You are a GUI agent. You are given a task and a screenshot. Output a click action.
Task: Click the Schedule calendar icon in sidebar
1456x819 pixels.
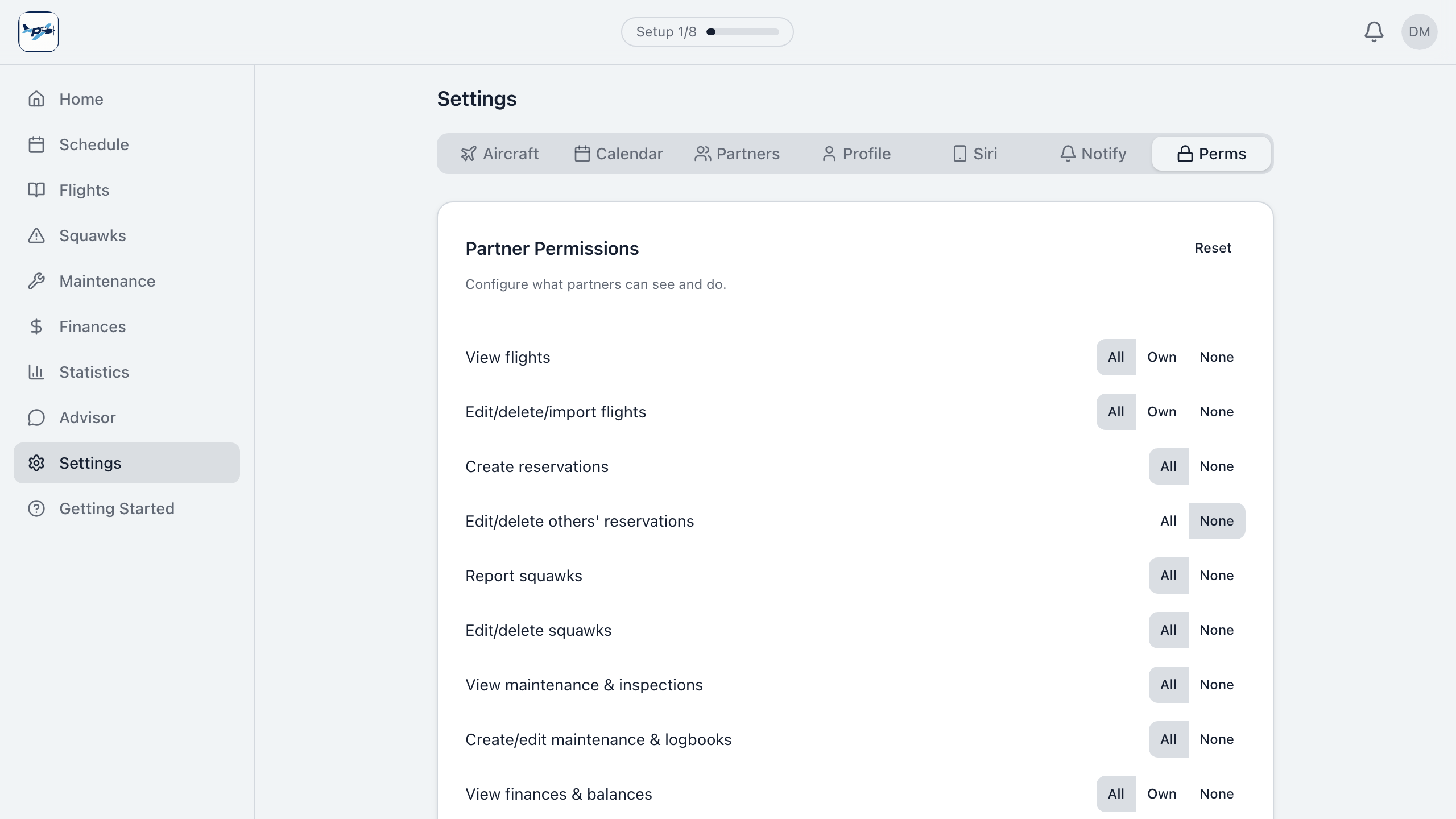(x=36, y=144)
